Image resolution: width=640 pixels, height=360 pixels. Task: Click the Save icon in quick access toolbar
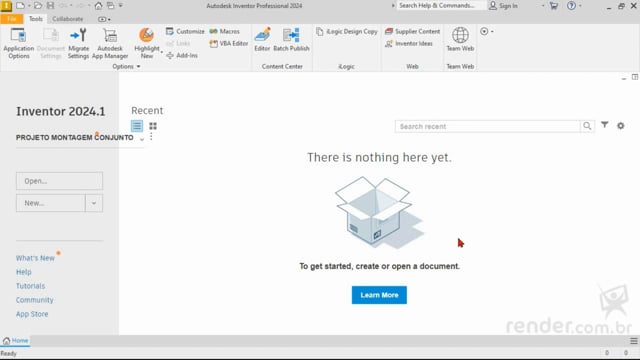coord(50,6)
